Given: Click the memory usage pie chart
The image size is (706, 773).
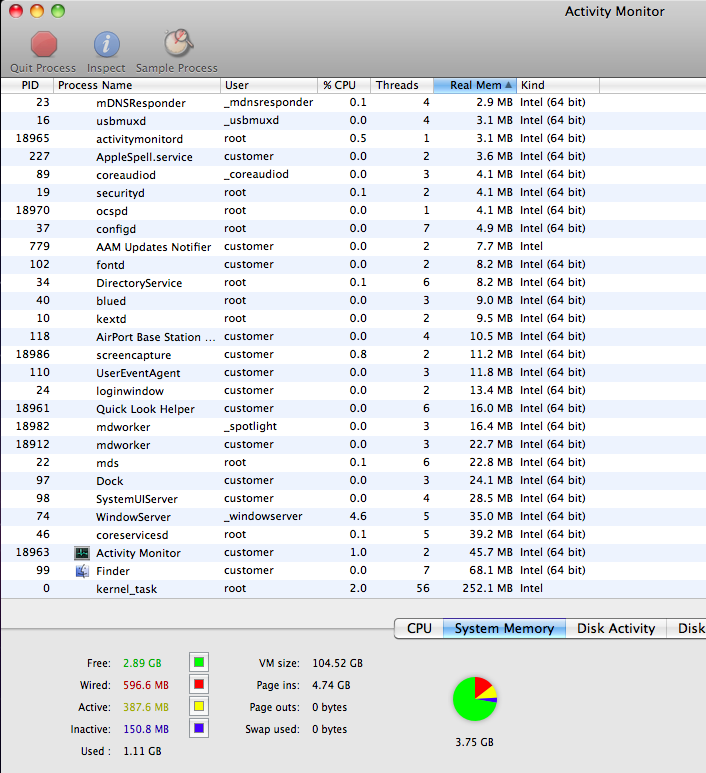Looking at the screenshot, I should [x=475, y=699].
